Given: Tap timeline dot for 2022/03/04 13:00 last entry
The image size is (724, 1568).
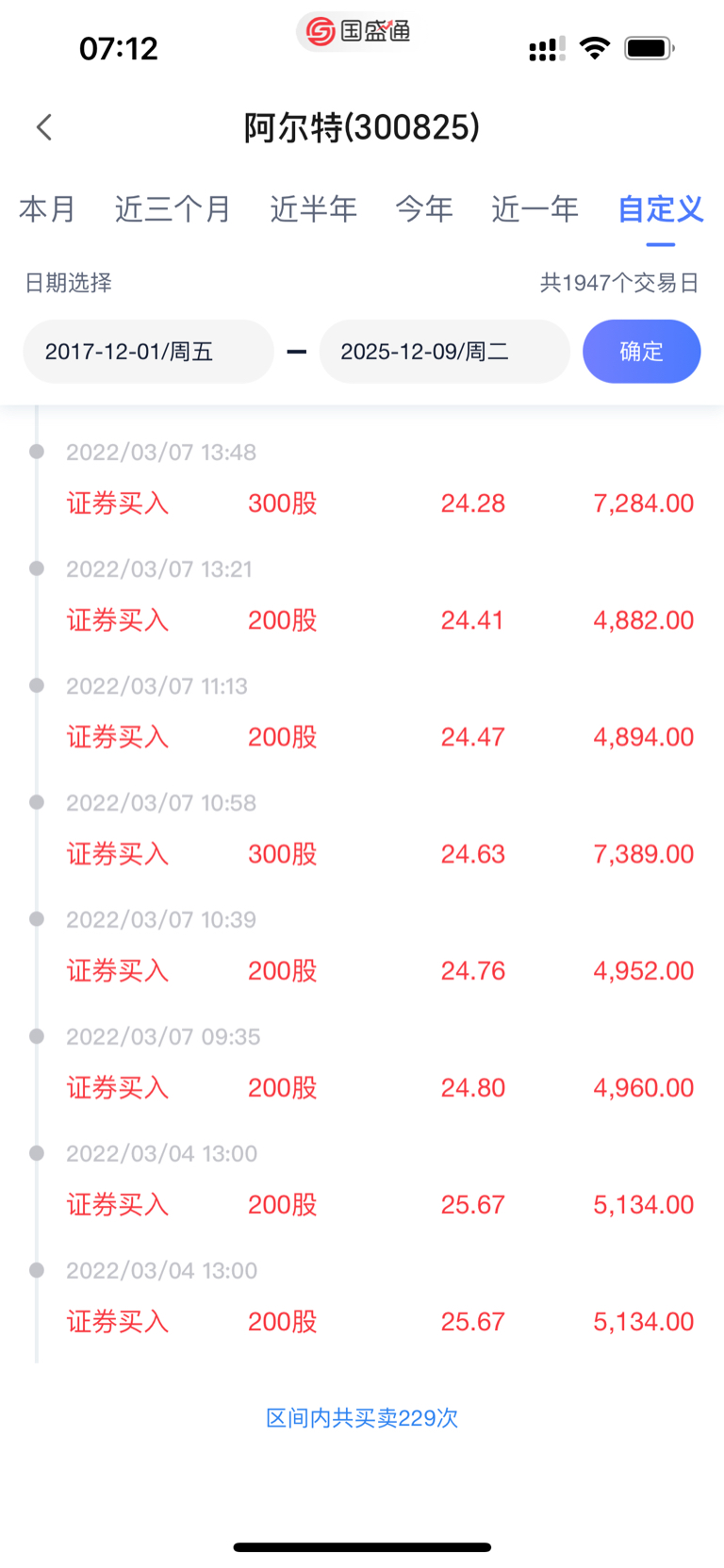Looking at the screenshot, I should pos(37,1270).
